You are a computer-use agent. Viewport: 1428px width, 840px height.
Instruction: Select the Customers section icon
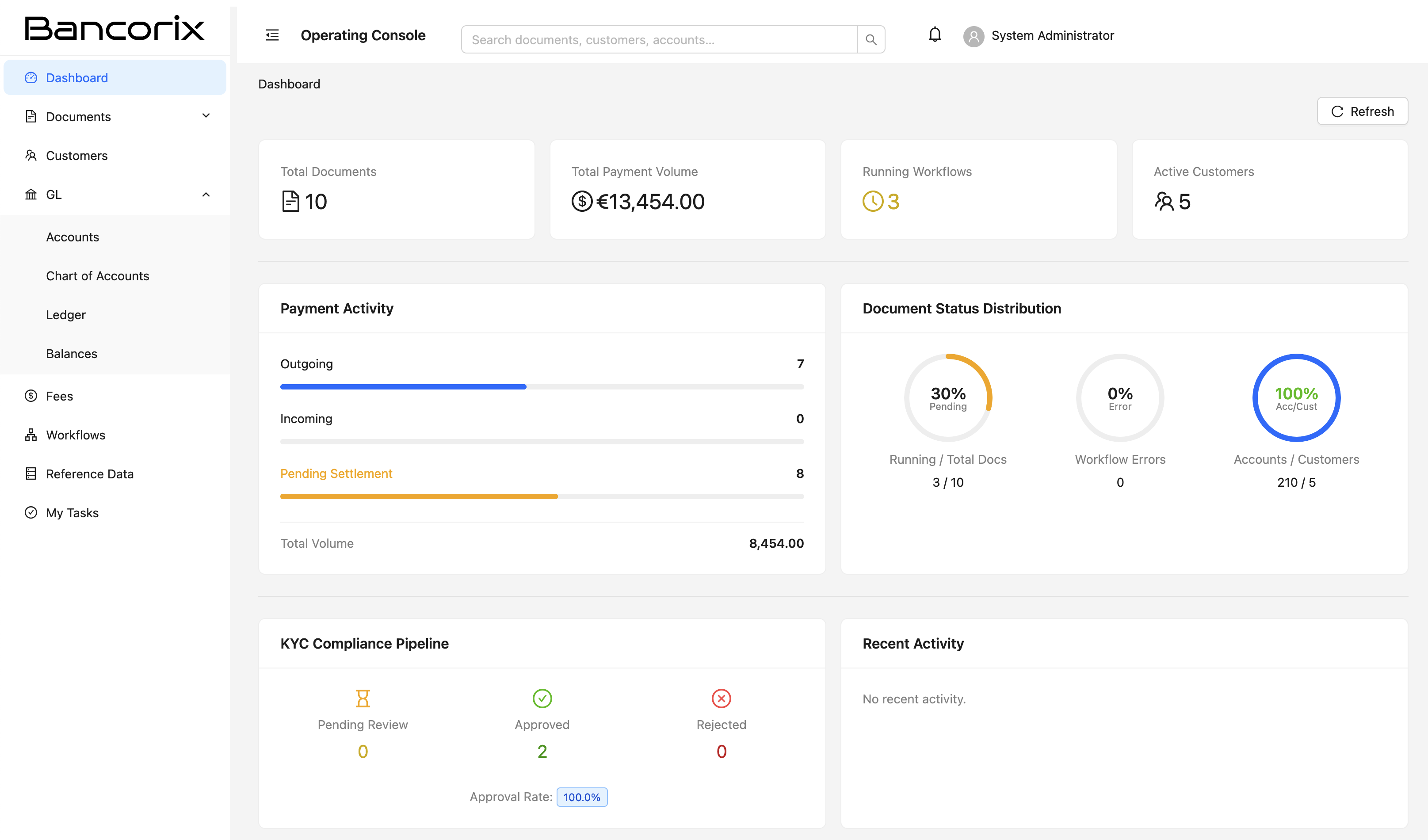tap(31, 155)
